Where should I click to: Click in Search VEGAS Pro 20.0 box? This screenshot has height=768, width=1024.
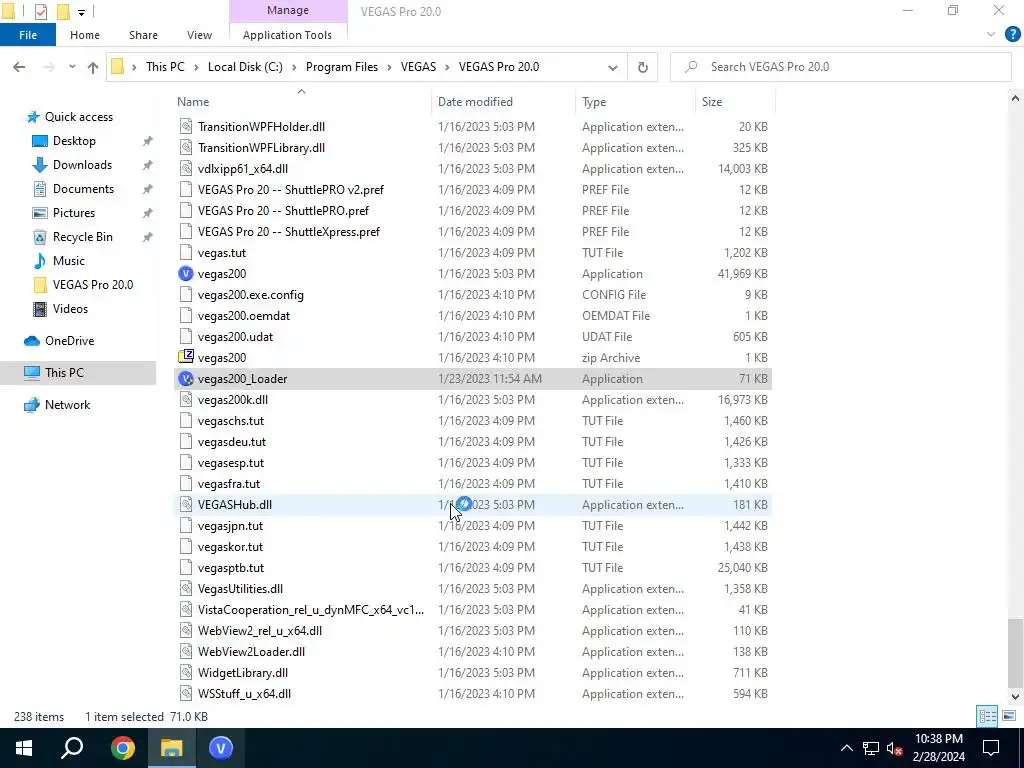[x=840, y=67]
